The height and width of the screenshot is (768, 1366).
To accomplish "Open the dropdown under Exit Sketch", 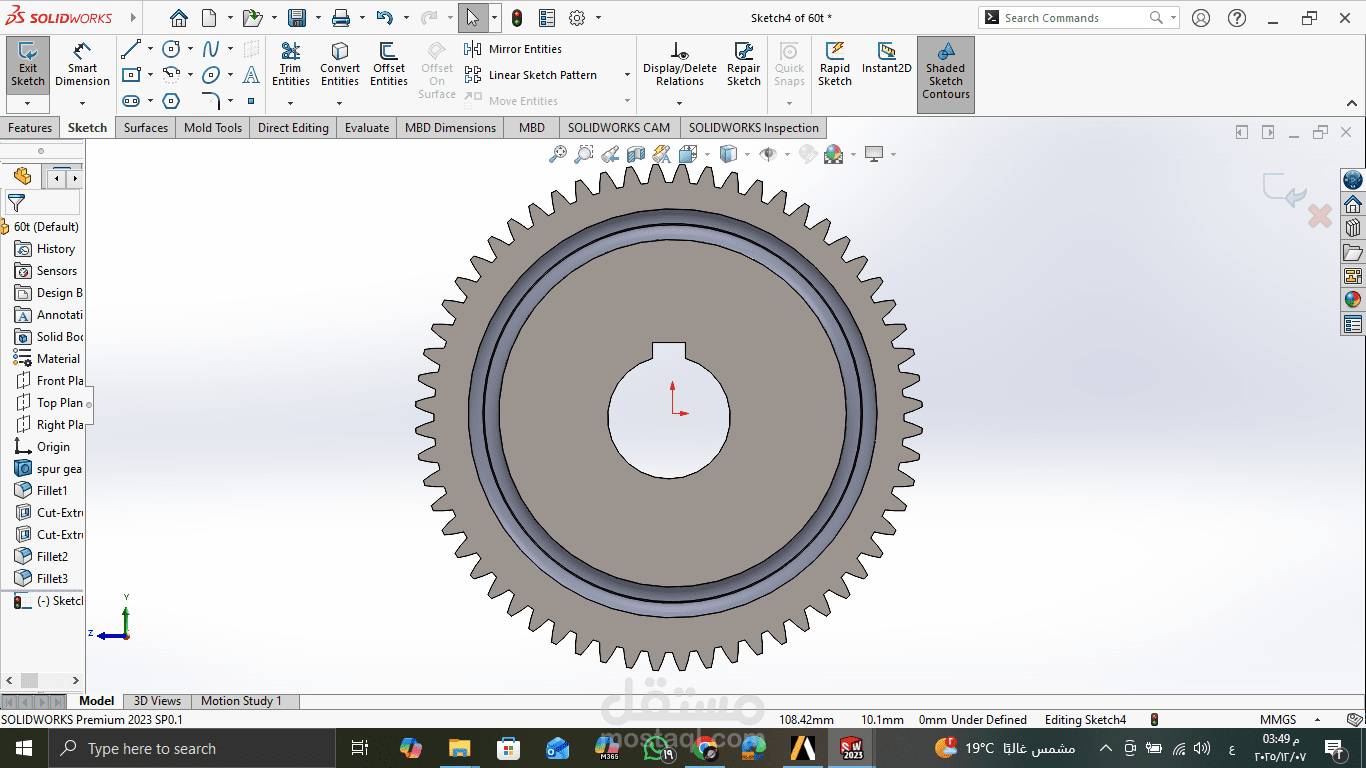I will (x=28, y=103).
